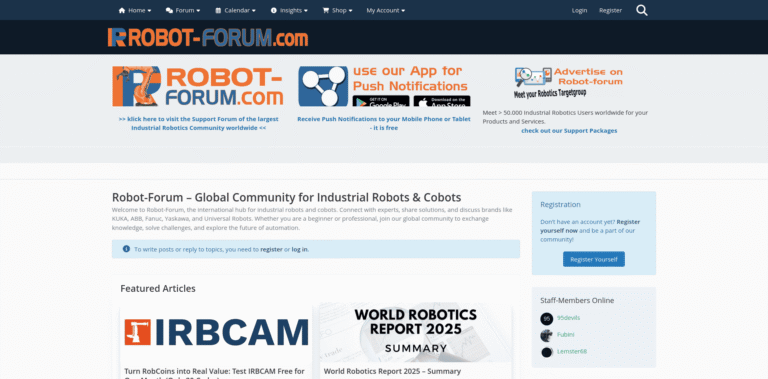Expand the Calendar dropdown arrow

(x=254, y=11)
